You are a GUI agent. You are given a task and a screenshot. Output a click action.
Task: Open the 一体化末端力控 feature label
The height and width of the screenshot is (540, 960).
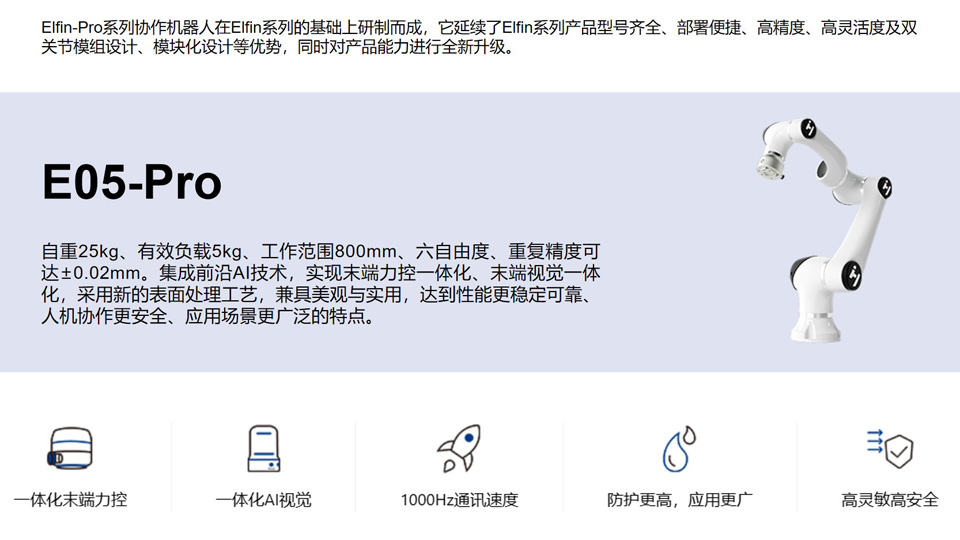[x=70, y=499]
